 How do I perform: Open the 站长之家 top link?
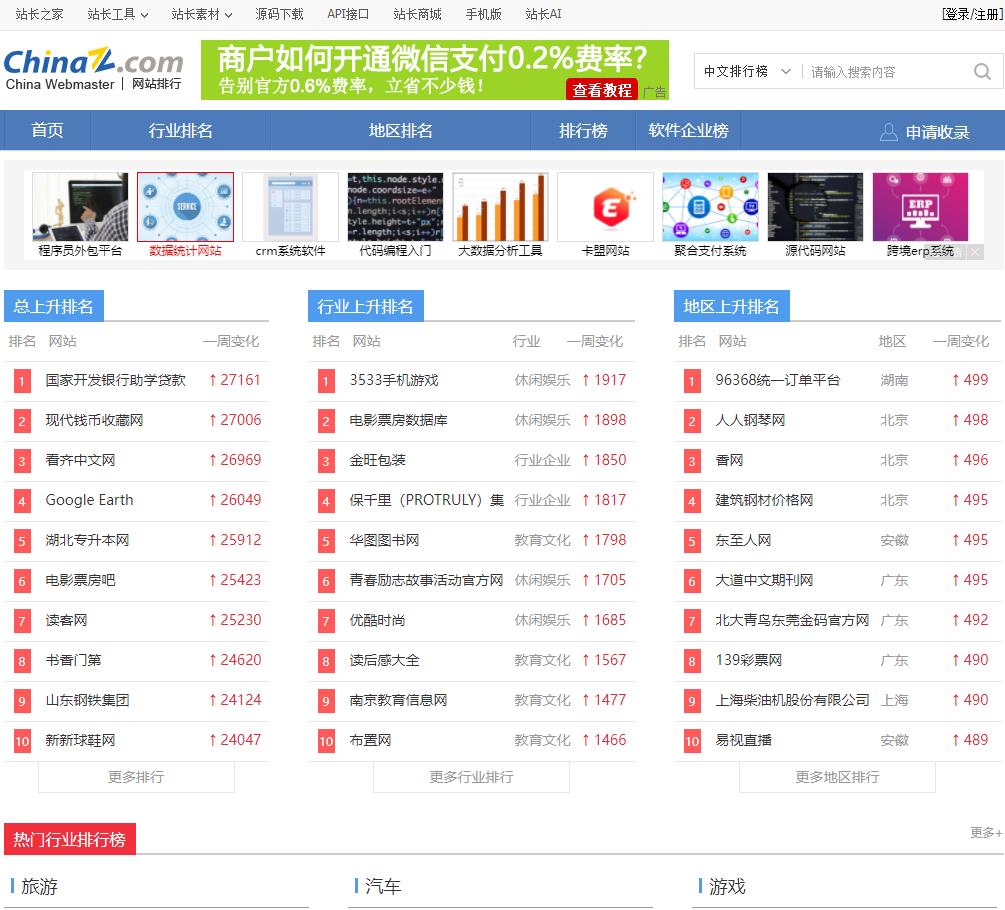pos(39,14)
